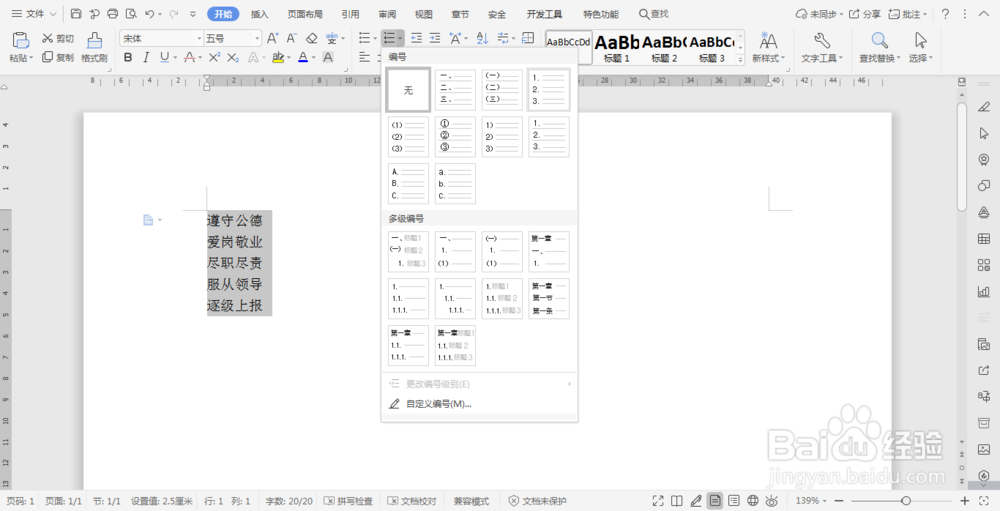The image size is (1000, 511).
Task: Click the Cut (剪切) scissors button
Action: 58,39
